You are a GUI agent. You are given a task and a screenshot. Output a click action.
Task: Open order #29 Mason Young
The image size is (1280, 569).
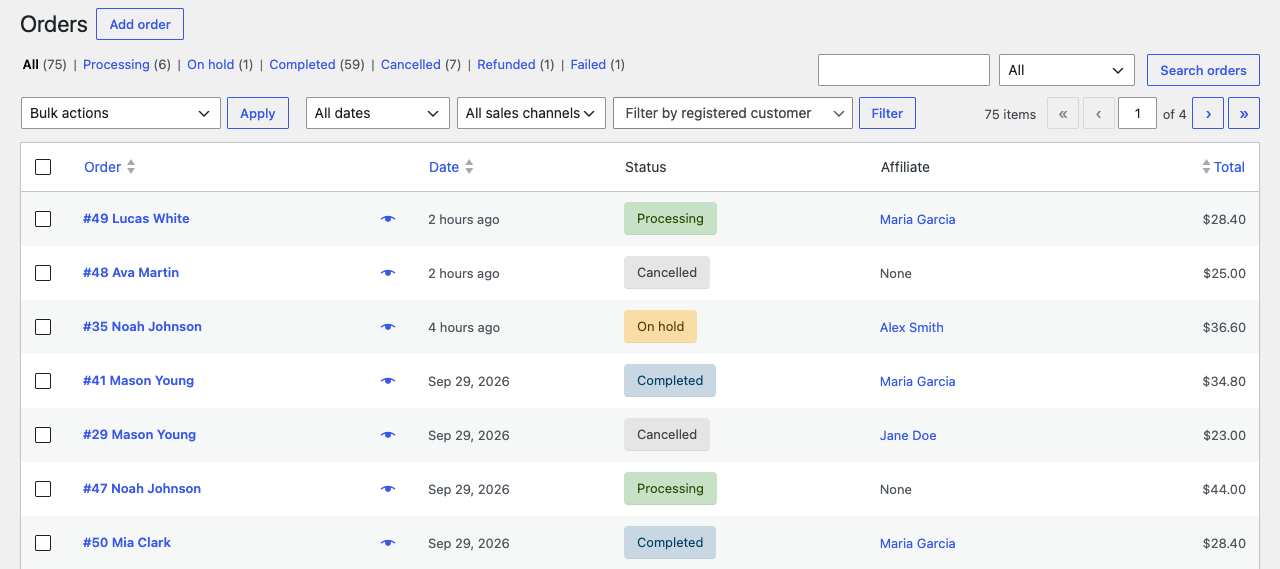pos(139,434)
